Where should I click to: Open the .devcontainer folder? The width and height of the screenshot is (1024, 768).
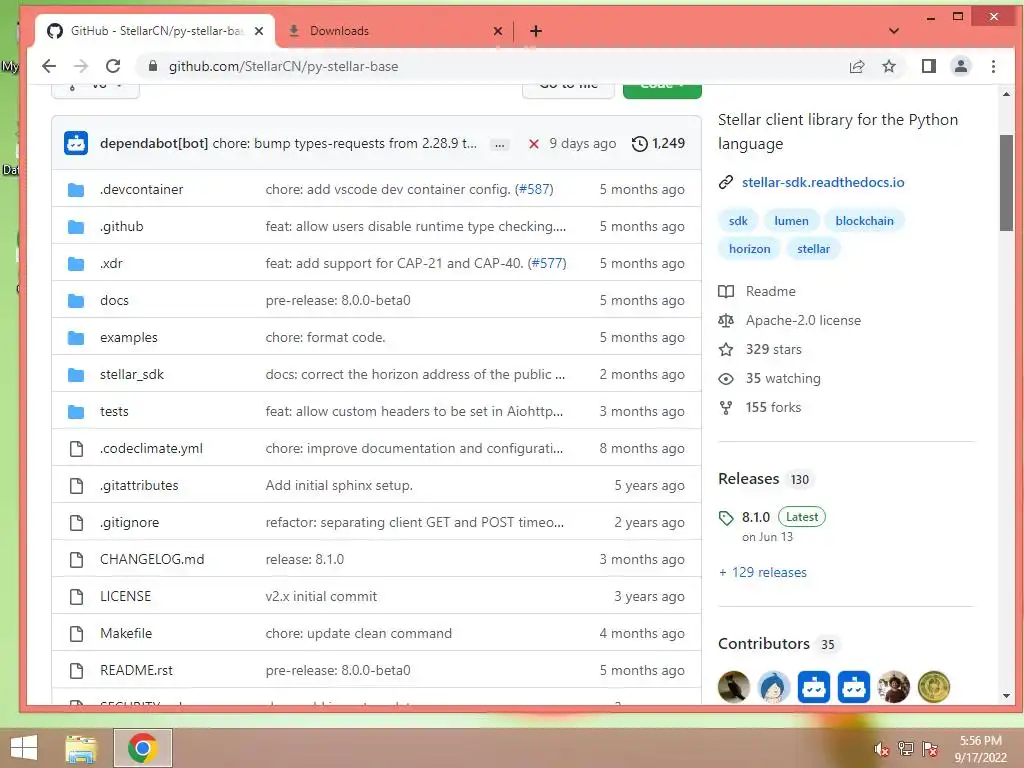[142, 189]
